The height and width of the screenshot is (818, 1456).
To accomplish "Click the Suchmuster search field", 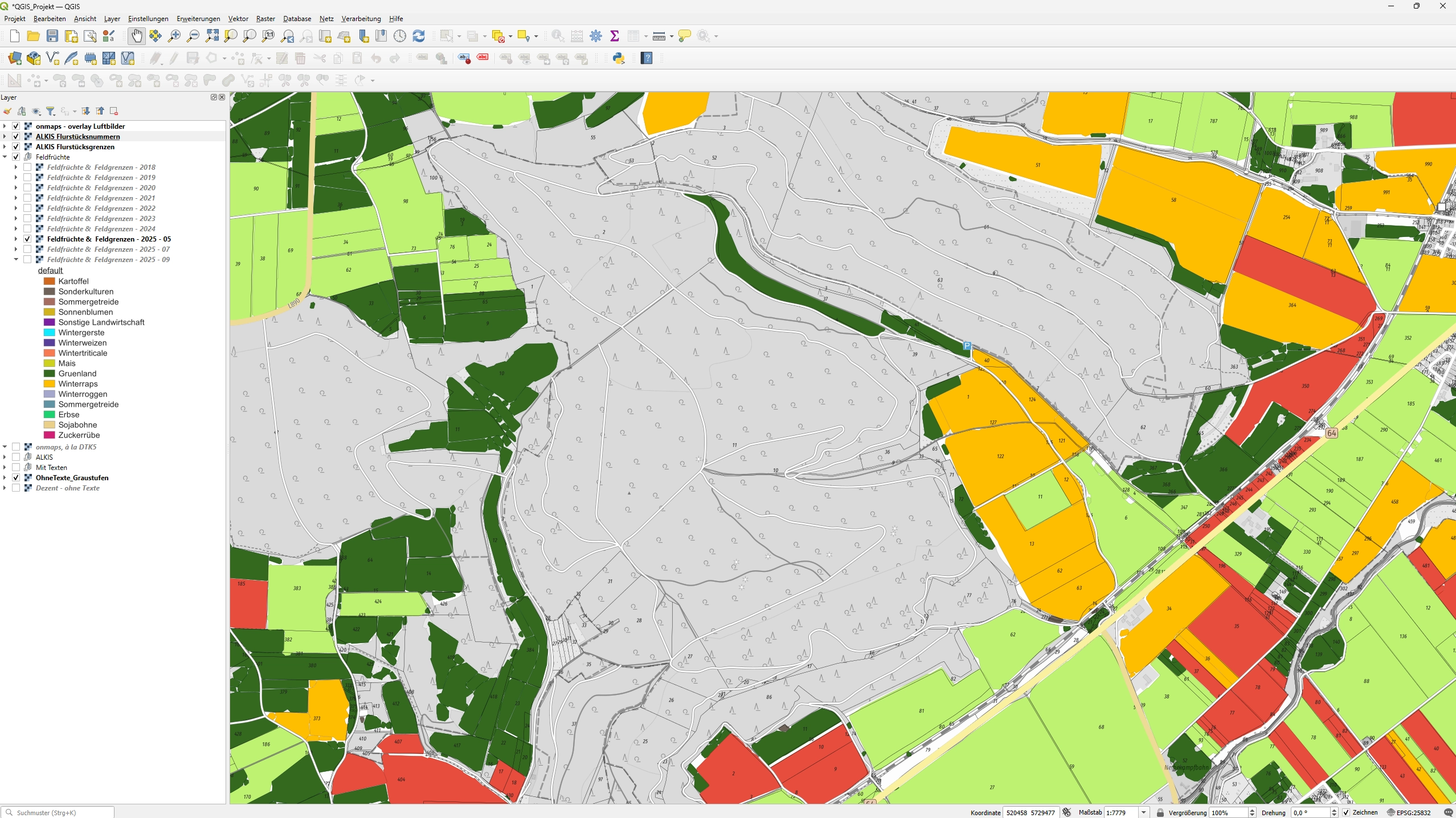I will 57,812.
